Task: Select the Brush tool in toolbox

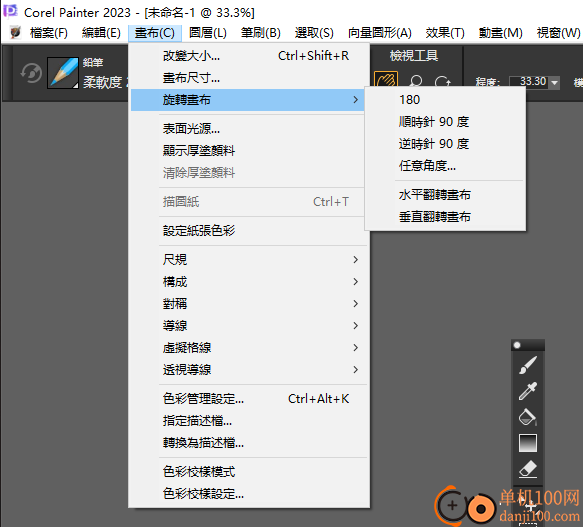Action: coord(528,364)
